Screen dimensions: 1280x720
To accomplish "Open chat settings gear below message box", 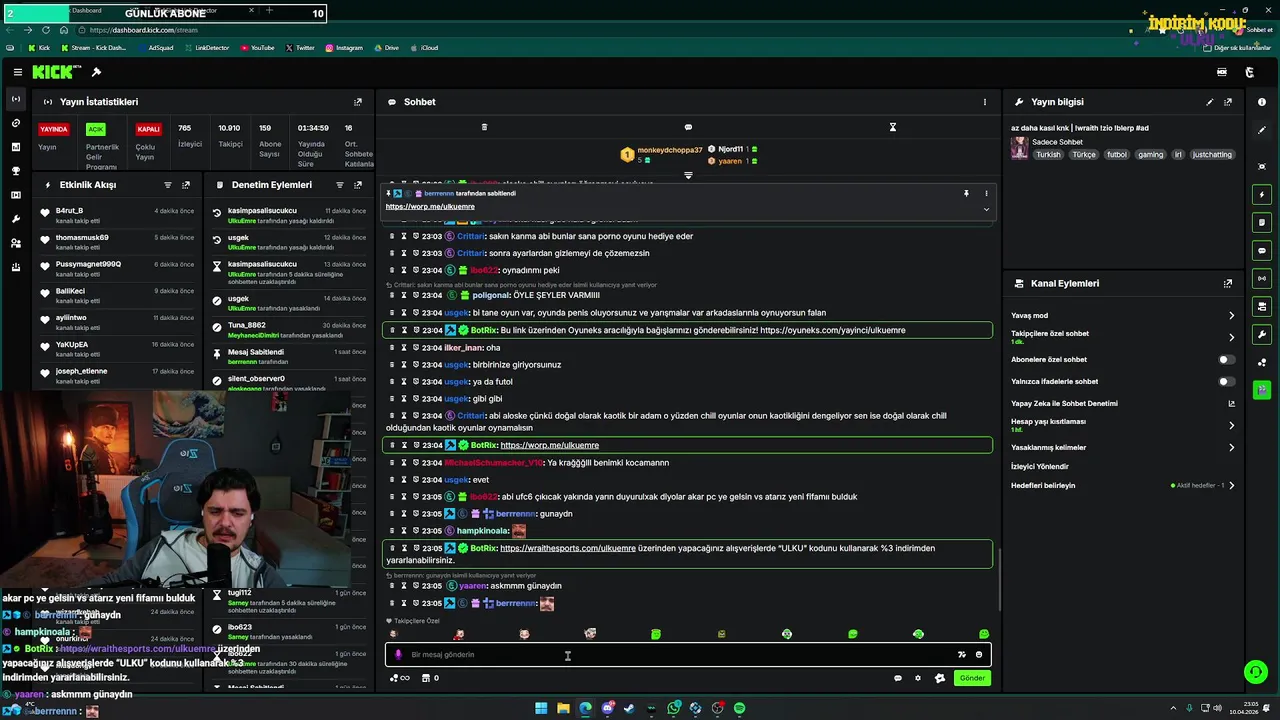I will point(918,678).
